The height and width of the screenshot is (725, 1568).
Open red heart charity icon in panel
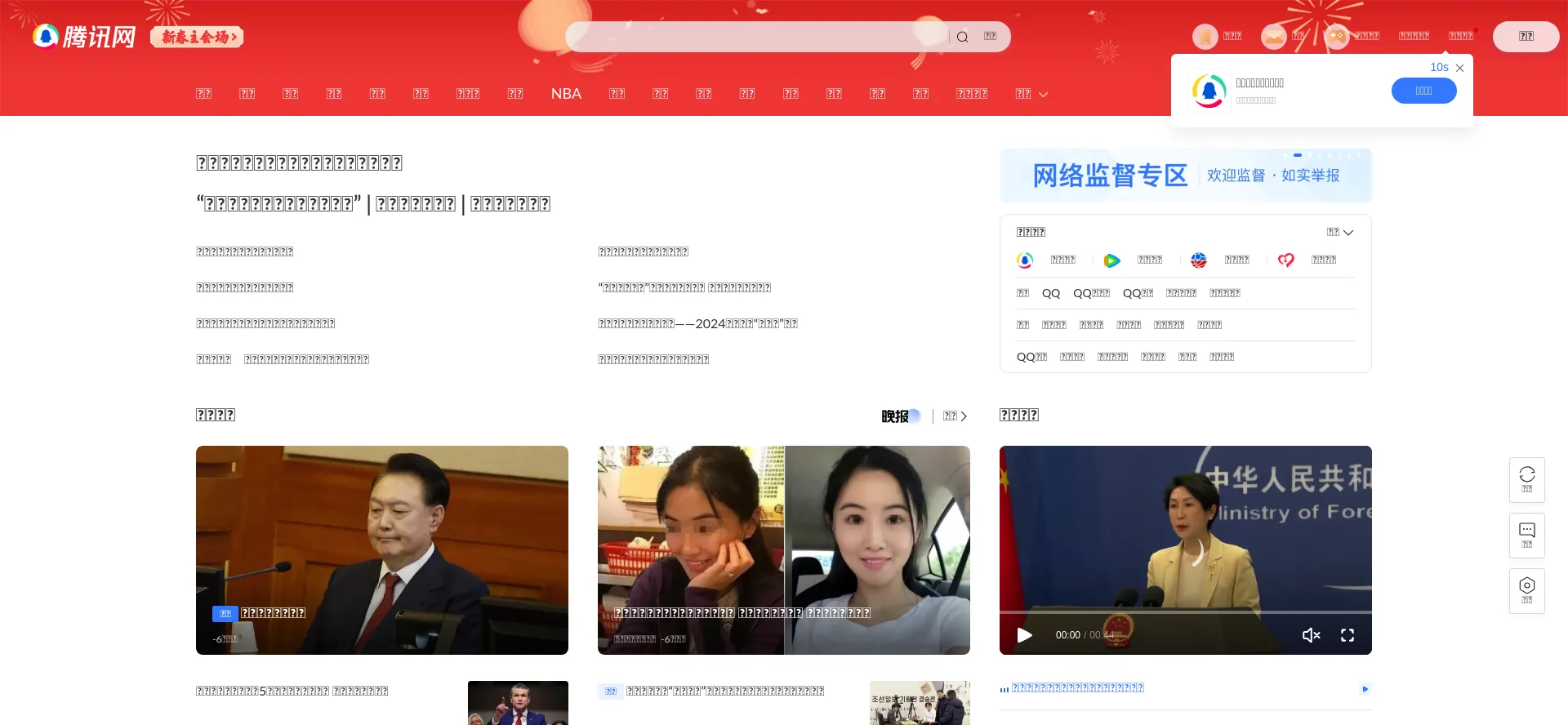point(1285,260)
